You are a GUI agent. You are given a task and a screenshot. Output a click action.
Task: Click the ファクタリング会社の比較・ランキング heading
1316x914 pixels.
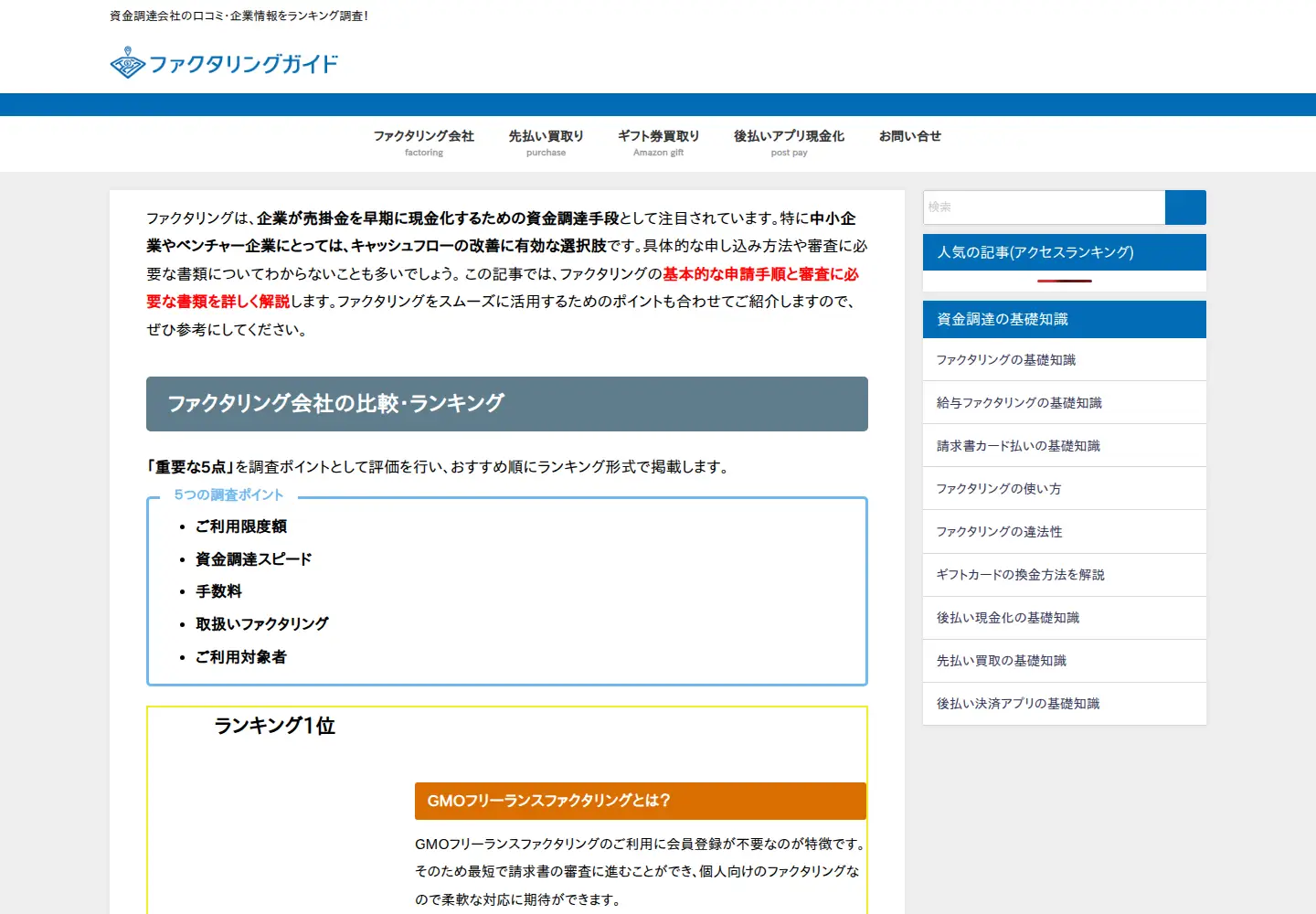coord(507,404)
